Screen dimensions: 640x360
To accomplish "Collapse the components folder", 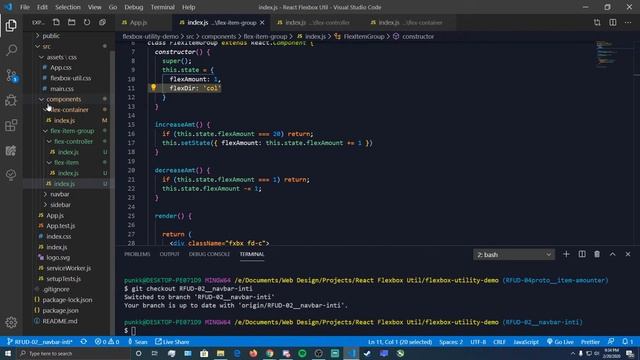I will [64, 99].
